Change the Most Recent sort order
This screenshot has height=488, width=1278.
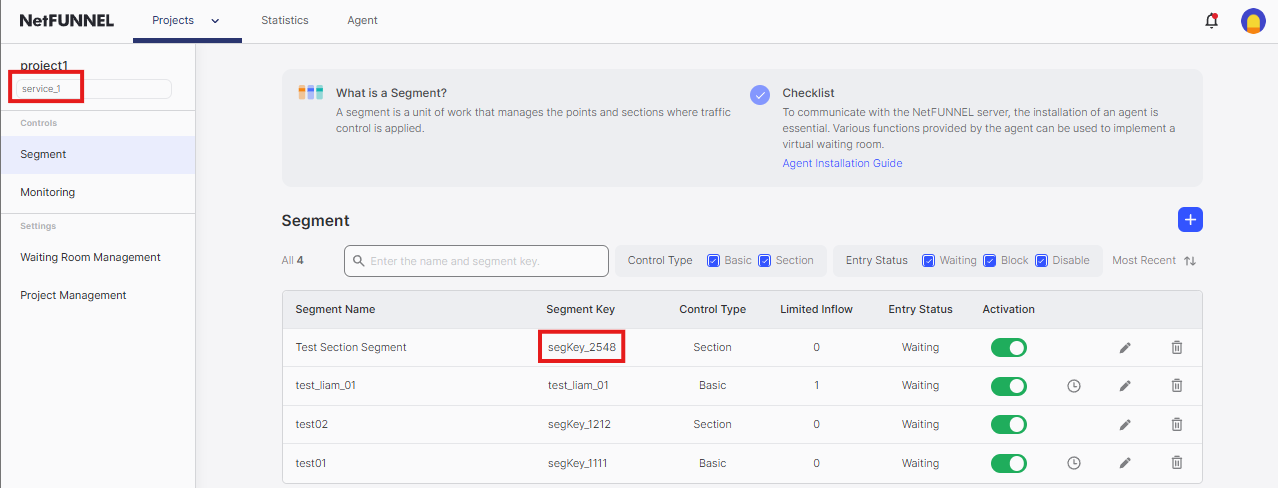pyautogui.click(x=1154, y=260)
